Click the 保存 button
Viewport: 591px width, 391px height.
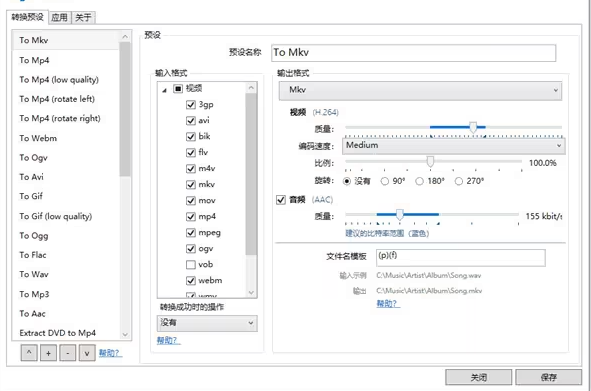click(548, 377)
